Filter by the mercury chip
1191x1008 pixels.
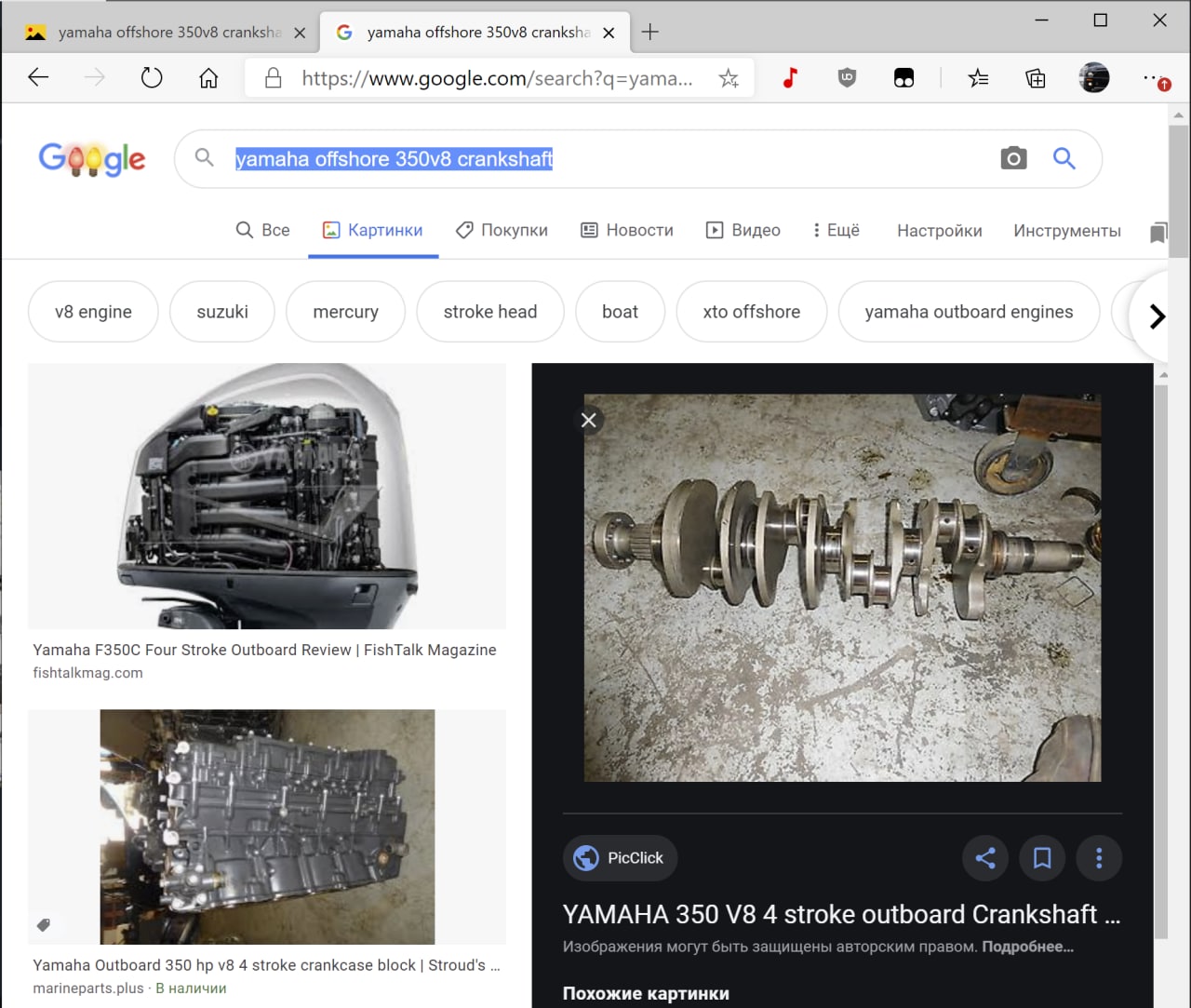click(x=345, y=312)
